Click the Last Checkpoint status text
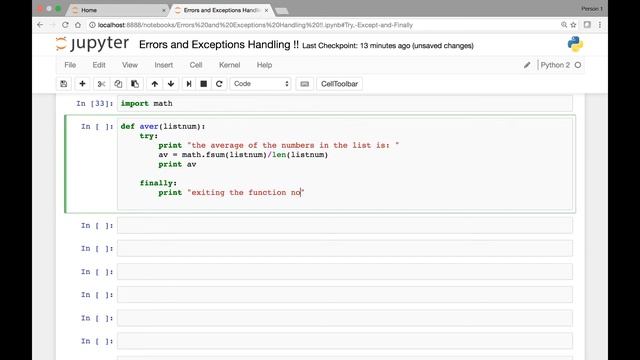This screenshot has height=360, width=640. [388, 46]
